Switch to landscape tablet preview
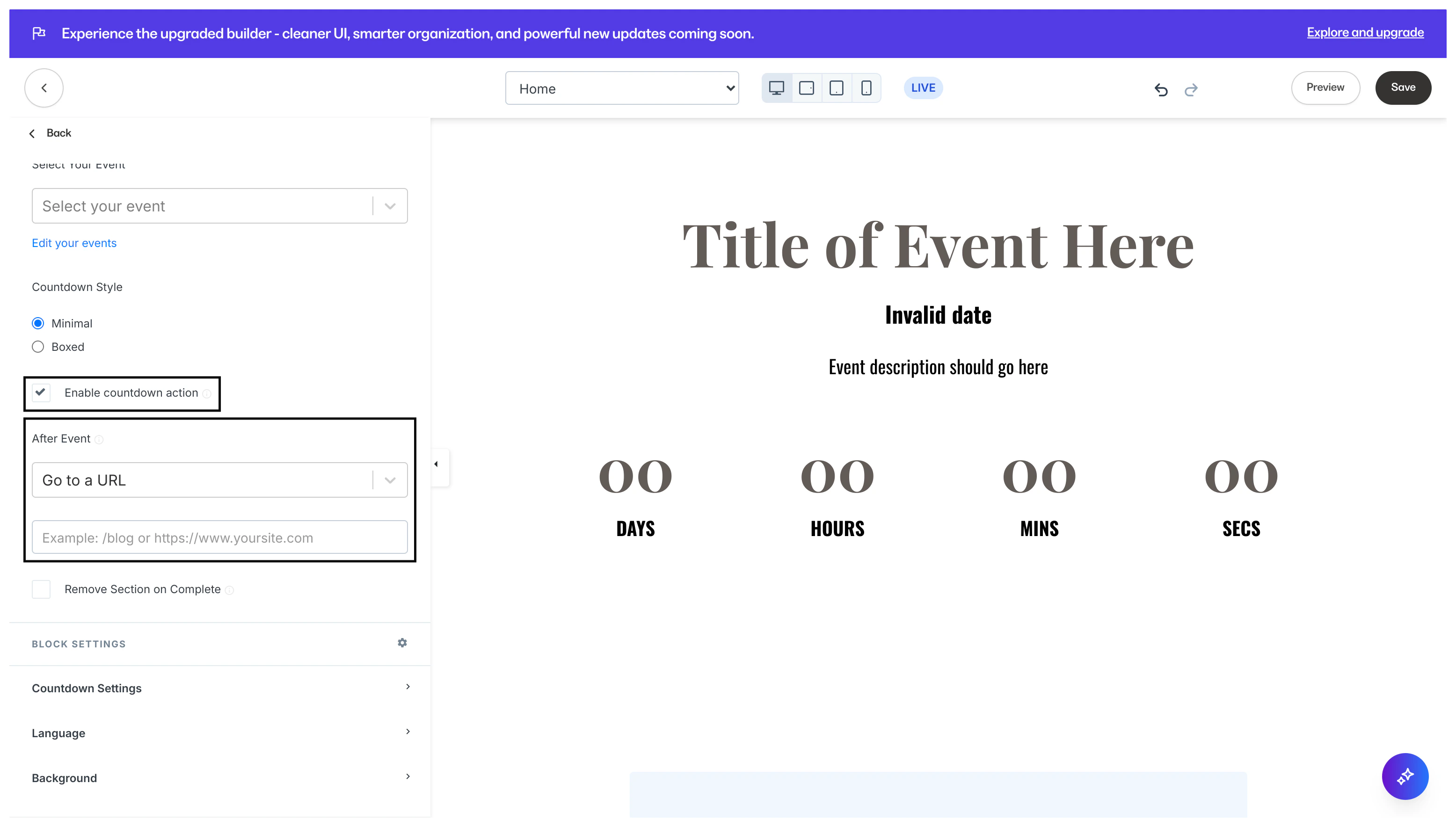This screenshot has width=1456, height=827. point(806,88)
